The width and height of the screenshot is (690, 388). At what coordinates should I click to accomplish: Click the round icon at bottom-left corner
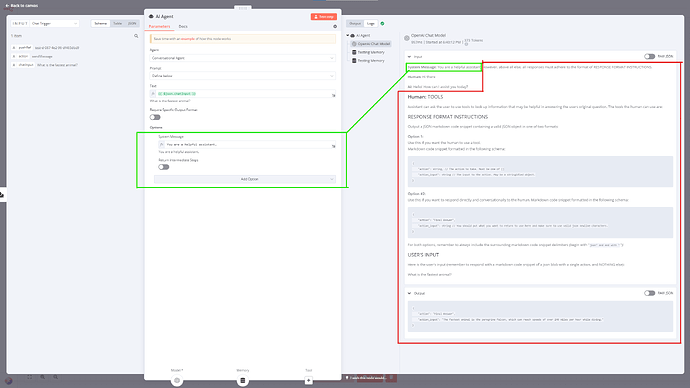point(9,381)
